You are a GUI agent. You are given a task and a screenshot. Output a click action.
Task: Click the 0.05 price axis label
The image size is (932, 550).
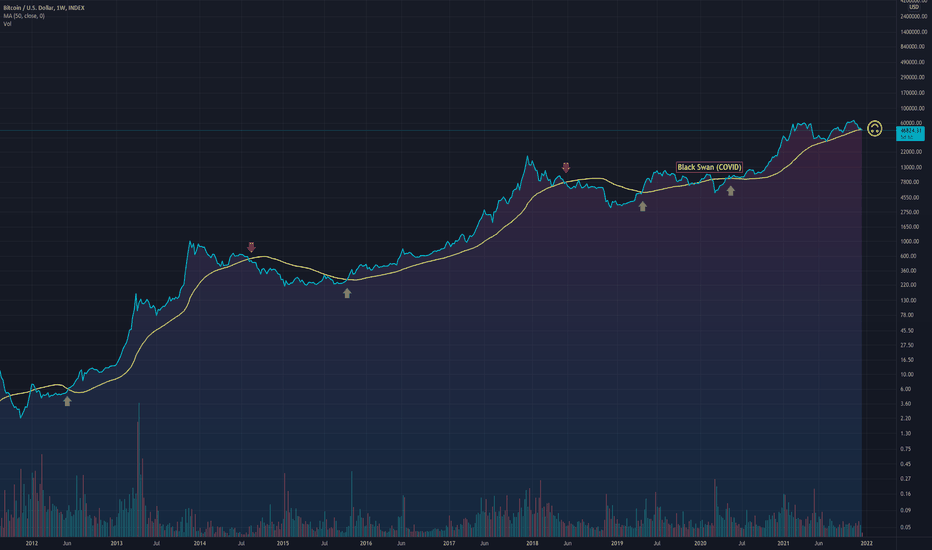click(905, 527)
